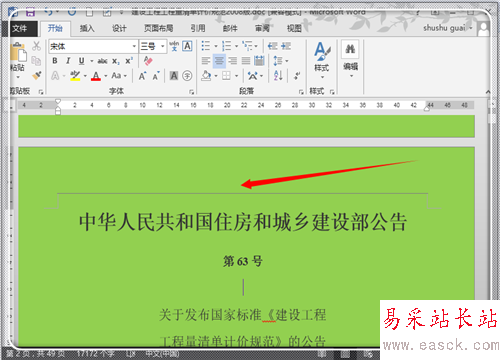Viewport: 500px width, 360px height.
Task: Click the sort A-Z icon
Action: click(278, 76)
